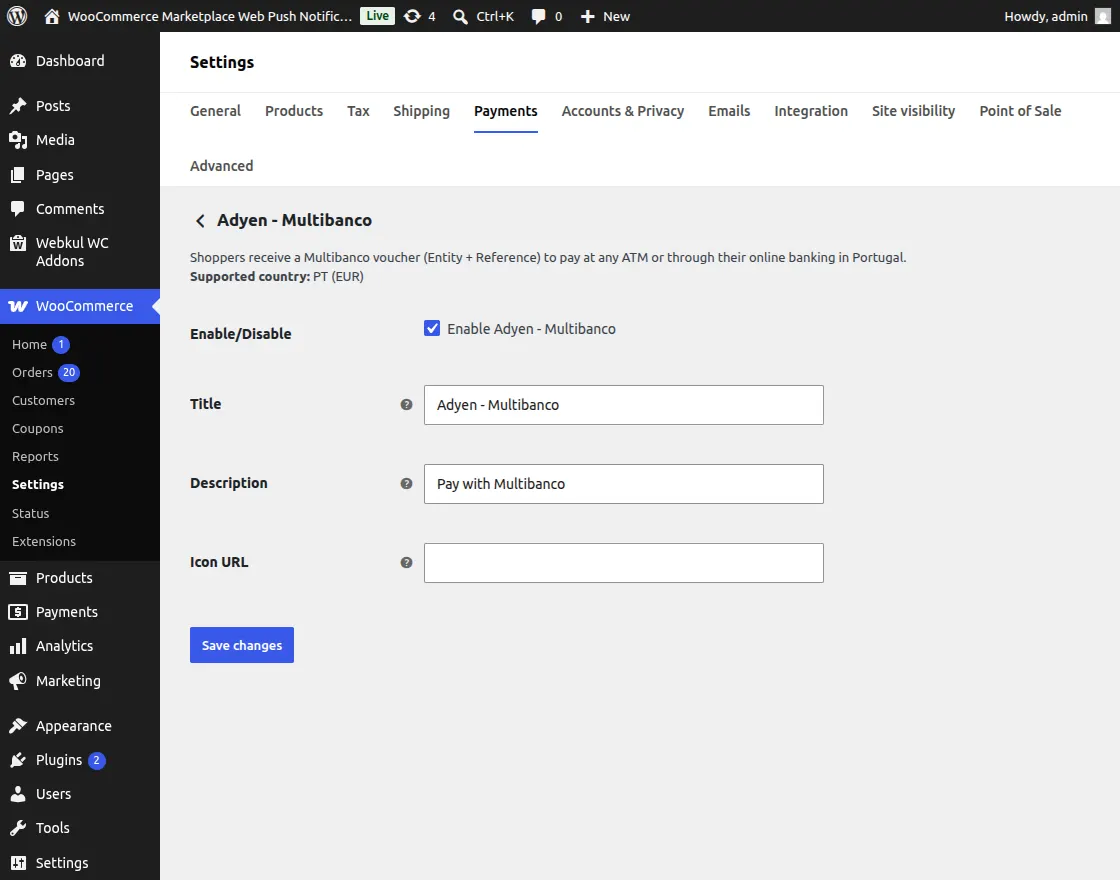Open the Howdy, admin menu
Image resolution: width=1120 pixels, height=880 pixels.
point(1057,16)
